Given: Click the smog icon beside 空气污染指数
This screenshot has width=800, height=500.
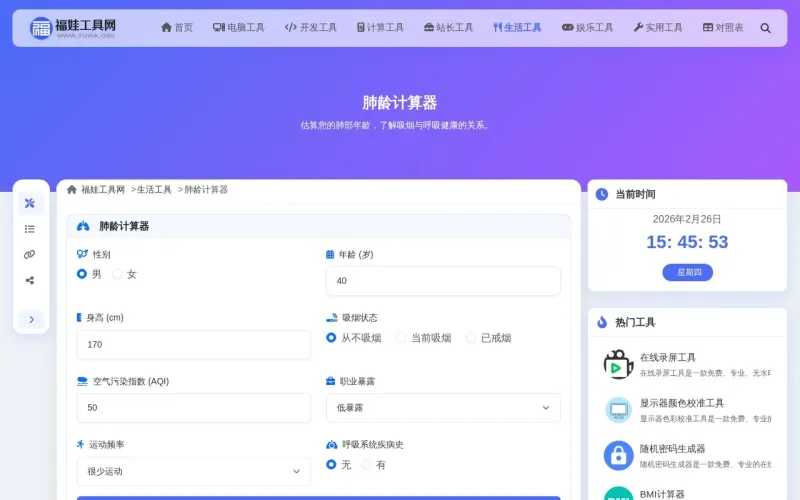Looking at the screenshot, I should 82,381.
